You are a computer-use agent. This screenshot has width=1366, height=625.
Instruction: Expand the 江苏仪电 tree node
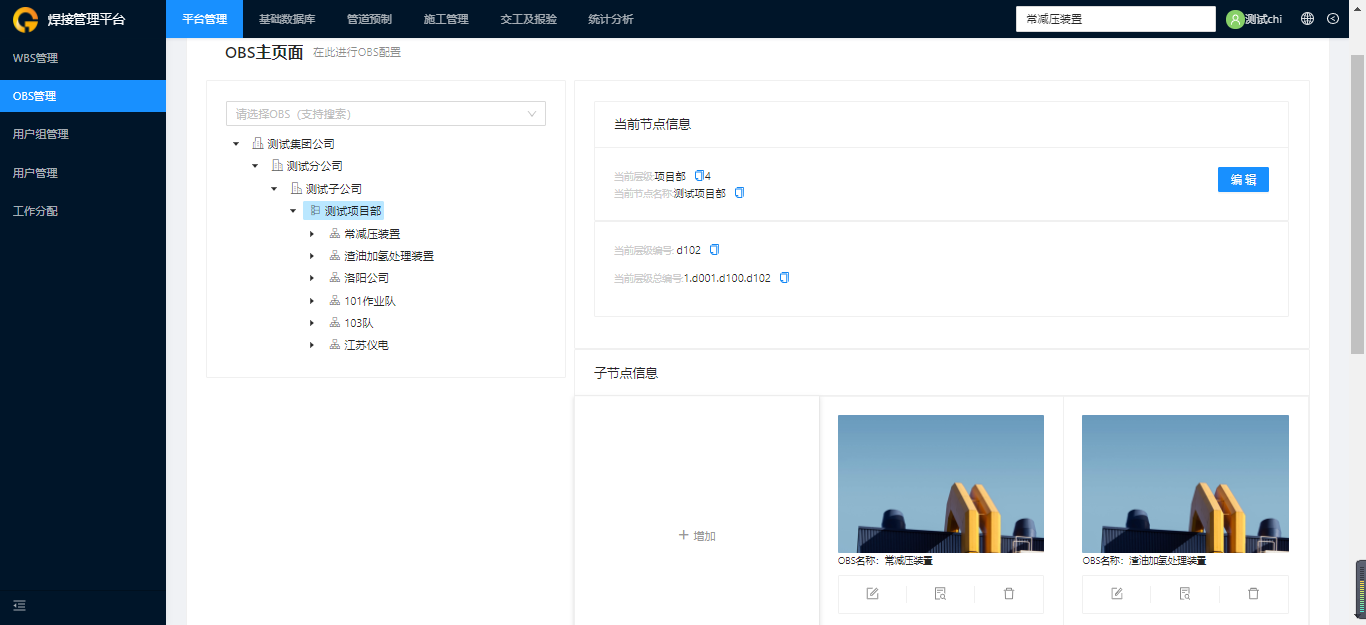point(312,345)
